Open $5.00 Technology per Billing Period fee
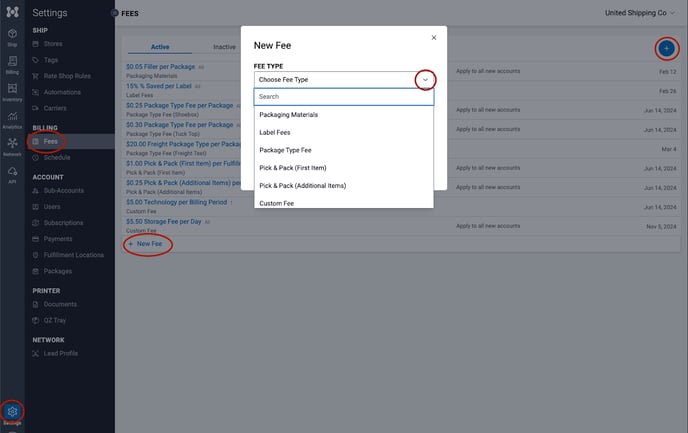Image resolution: width=688 pixels, height=433 pixels. pos(176,202)
